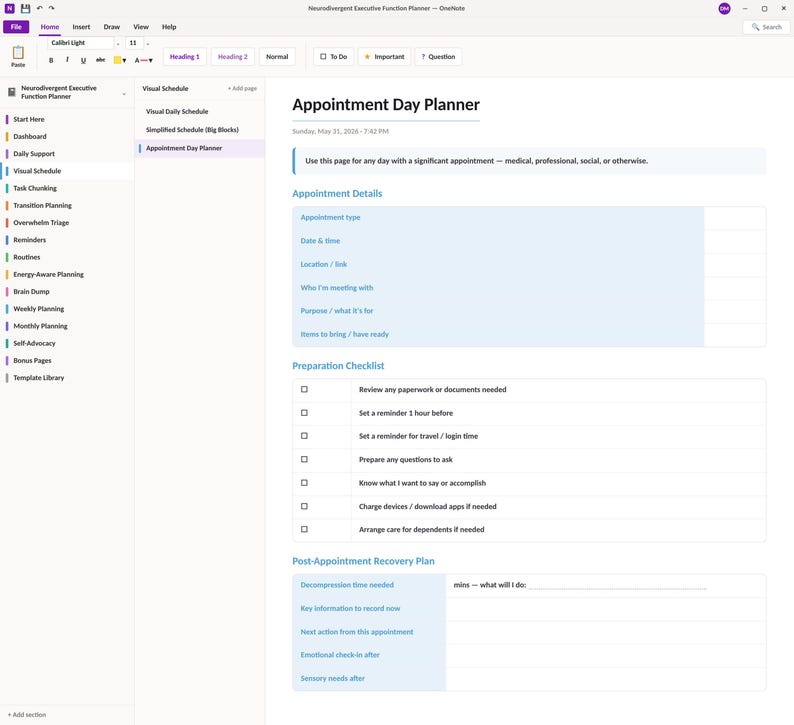Open the Monthly Planning section
Screen dimensions: 794x725
pyautogui.click(x=67, y=326)
